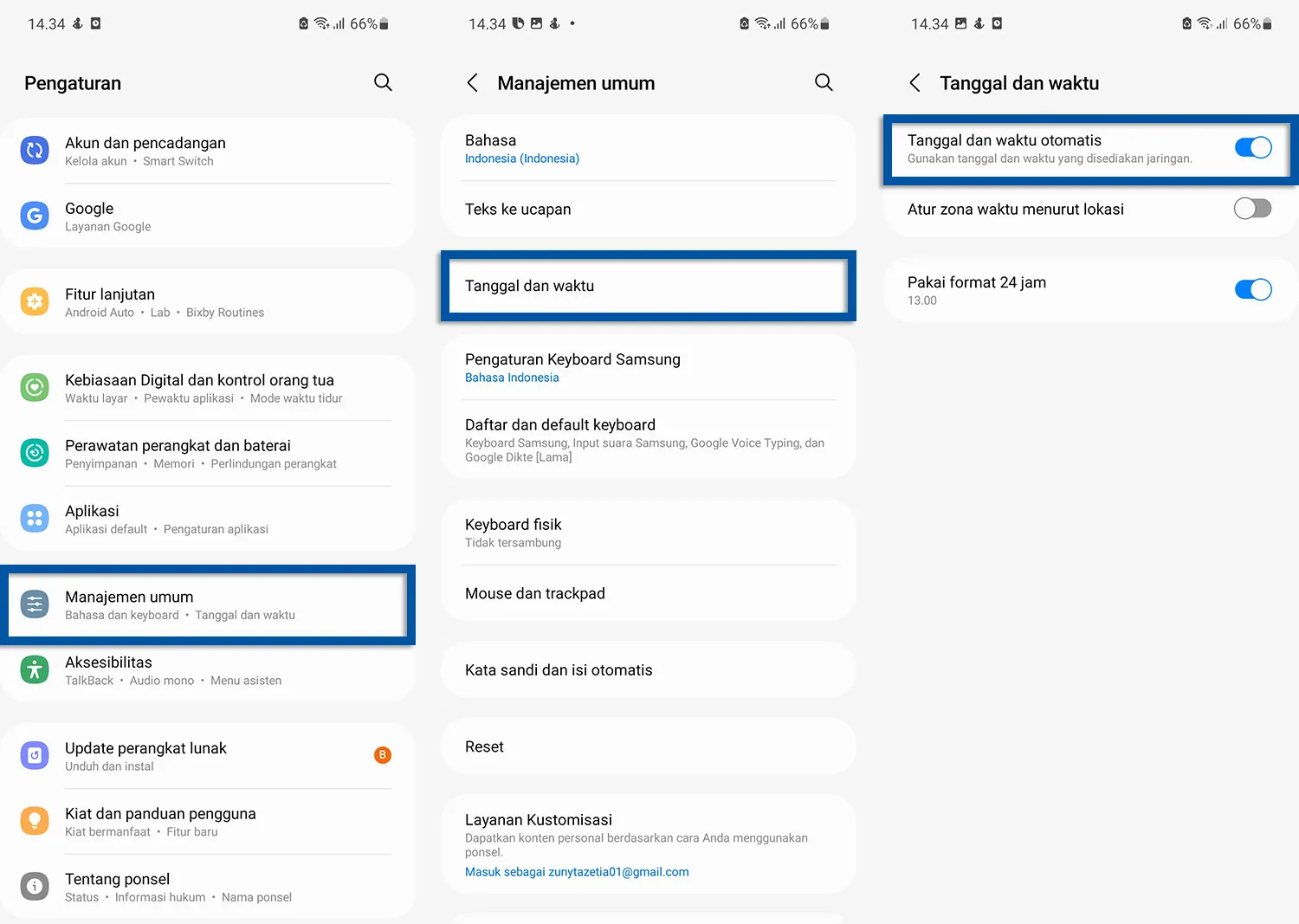Turn off Pakai format 24 jam
1299x924 pixels.
coord(1252,289)
